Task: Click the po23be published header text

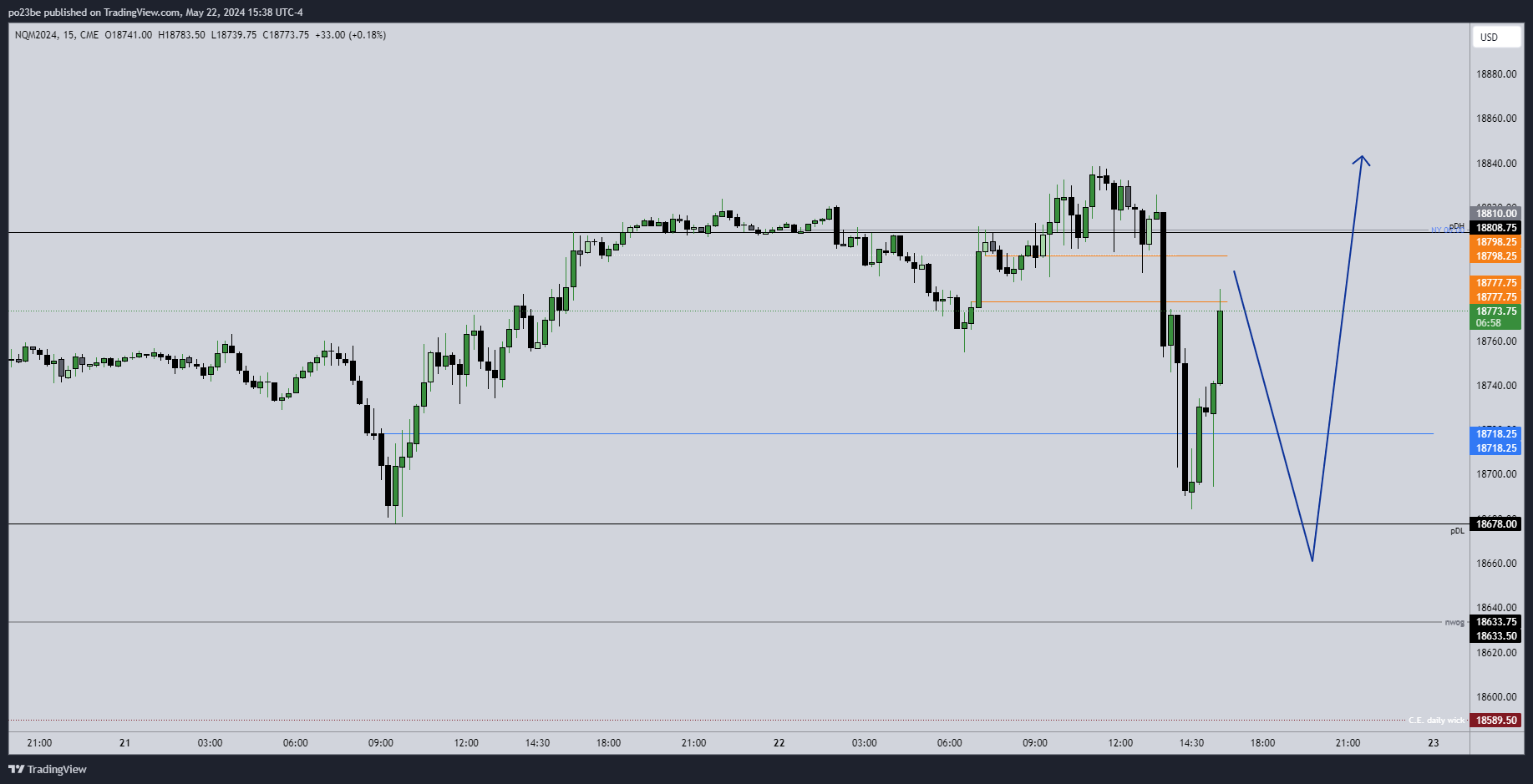Action: 155,13
